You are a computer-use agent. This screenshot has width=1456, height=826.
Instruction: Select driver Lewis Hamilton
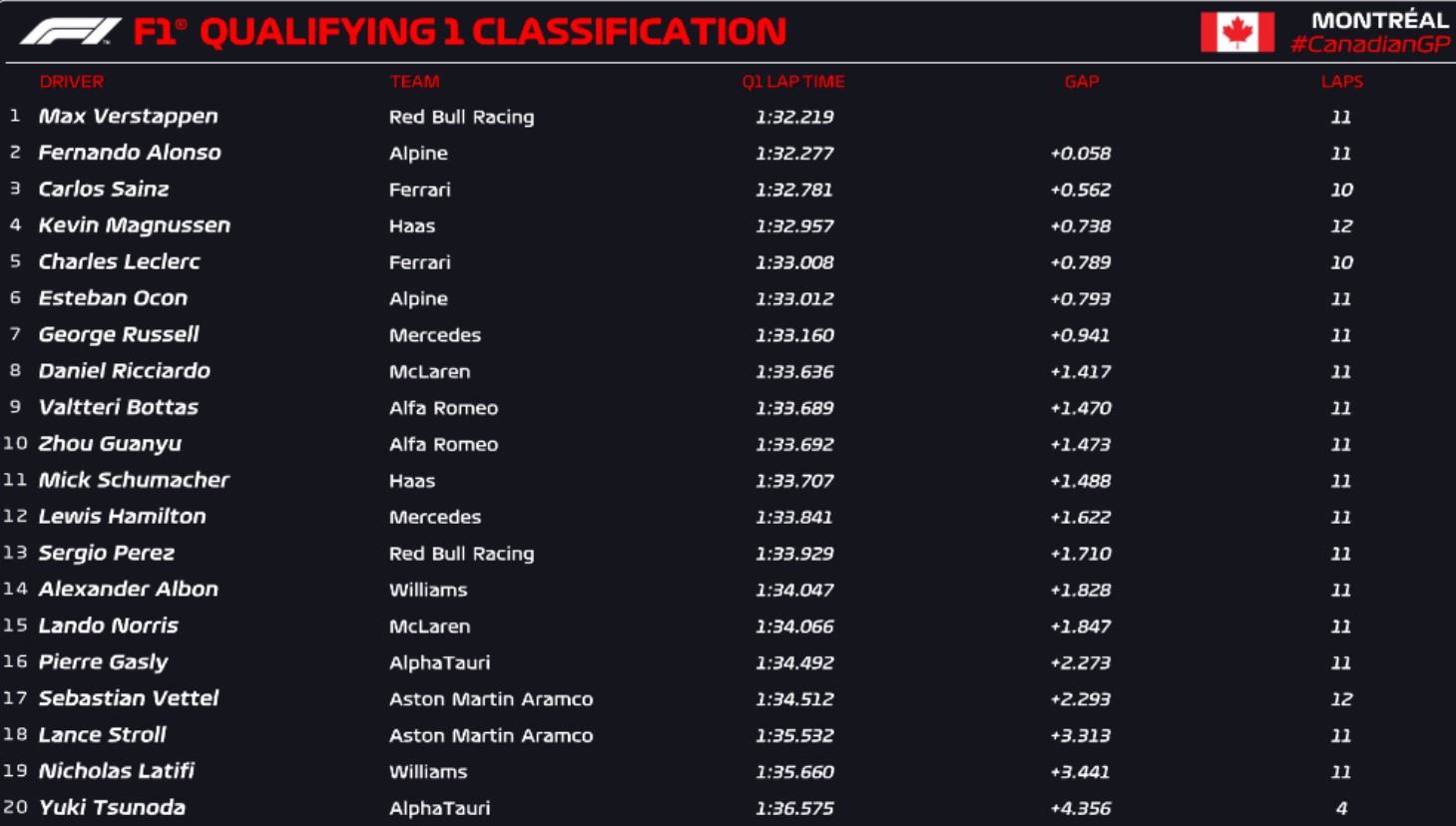coord(122,517)
